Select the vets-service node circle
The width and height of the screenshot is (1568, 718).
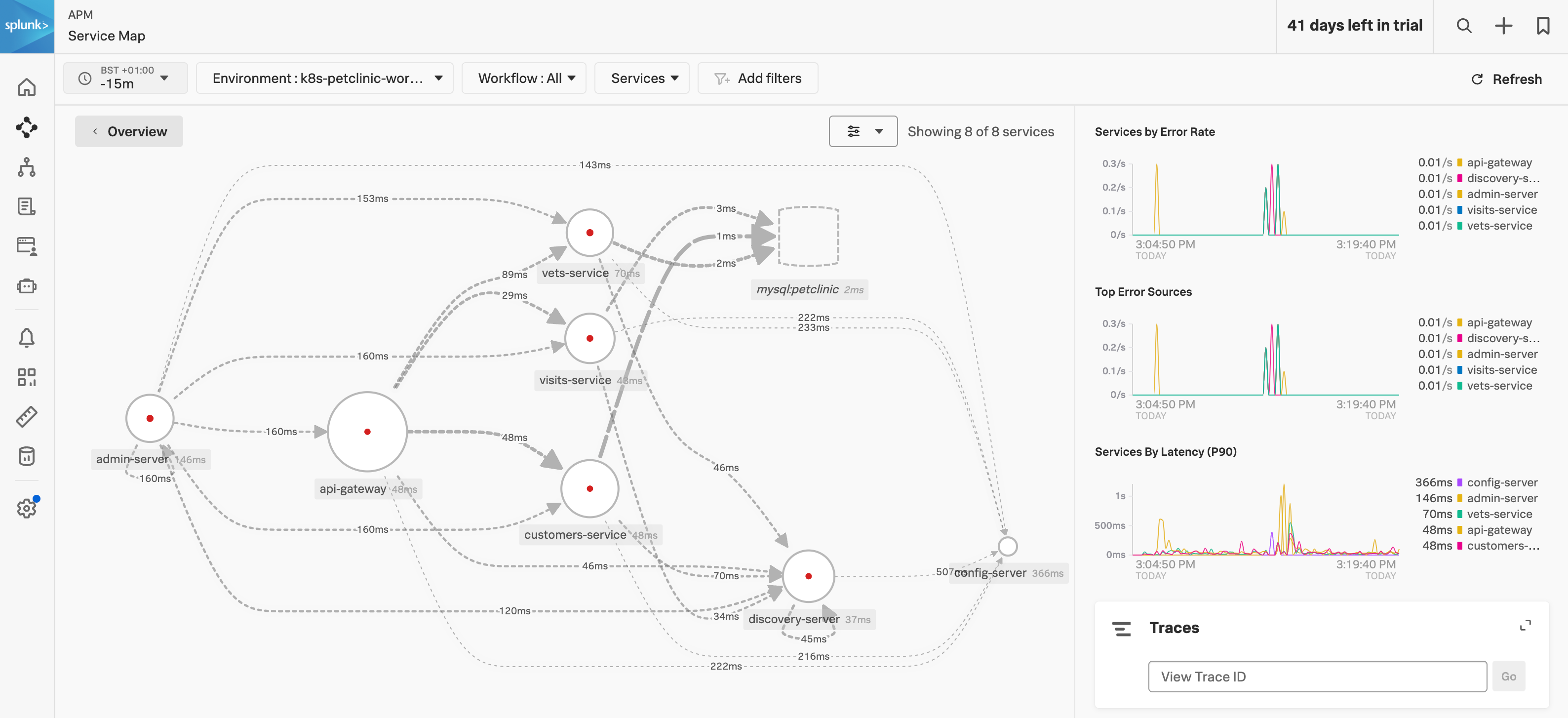click(589, 233)
